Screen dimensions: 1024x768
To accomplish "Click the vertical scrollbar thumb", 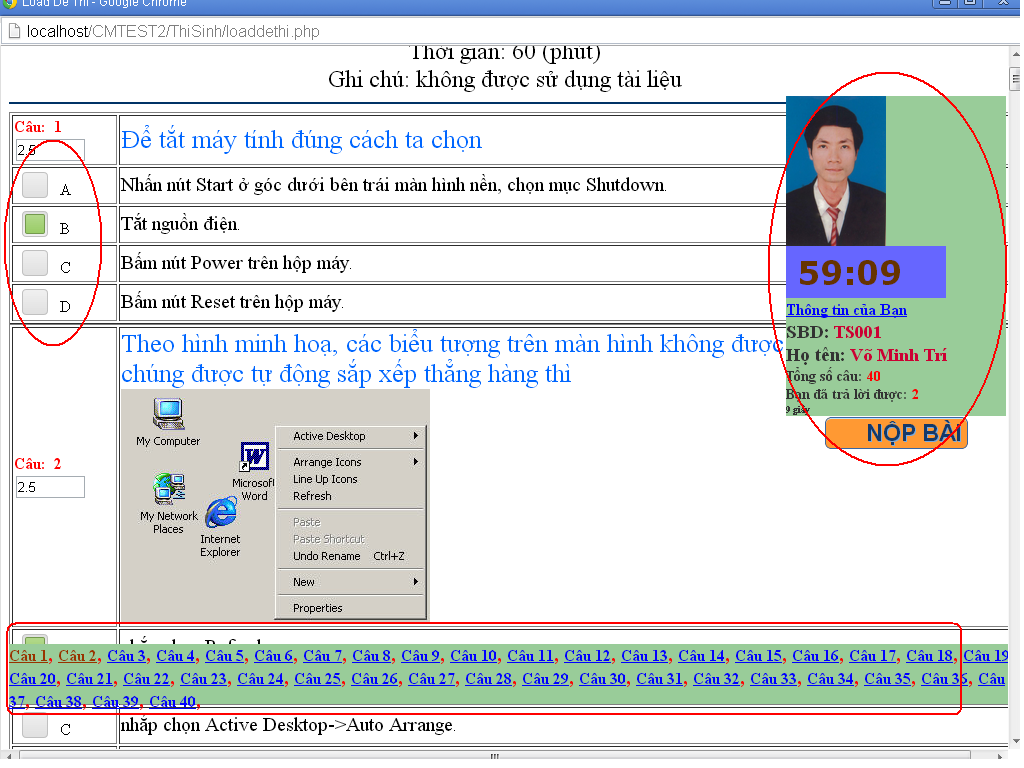I will (1016, 80).
